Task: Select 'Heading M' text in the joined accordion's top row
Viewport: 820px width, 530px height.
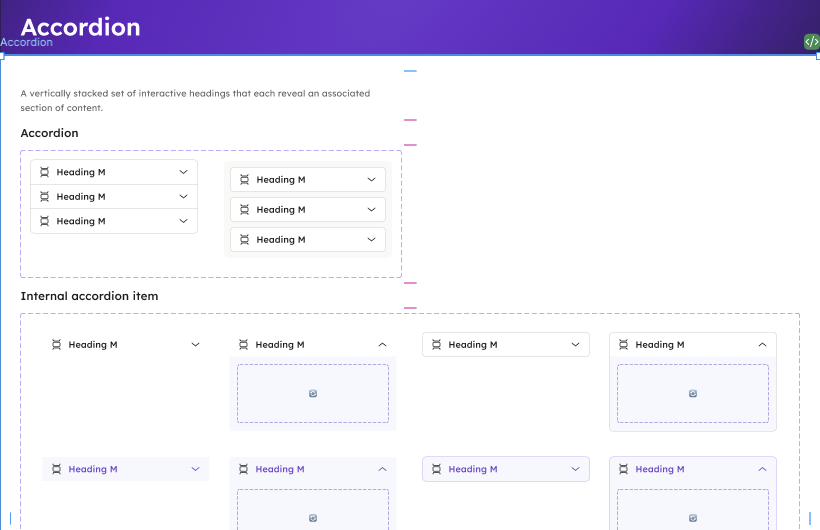Action: [x=81, y=172]
